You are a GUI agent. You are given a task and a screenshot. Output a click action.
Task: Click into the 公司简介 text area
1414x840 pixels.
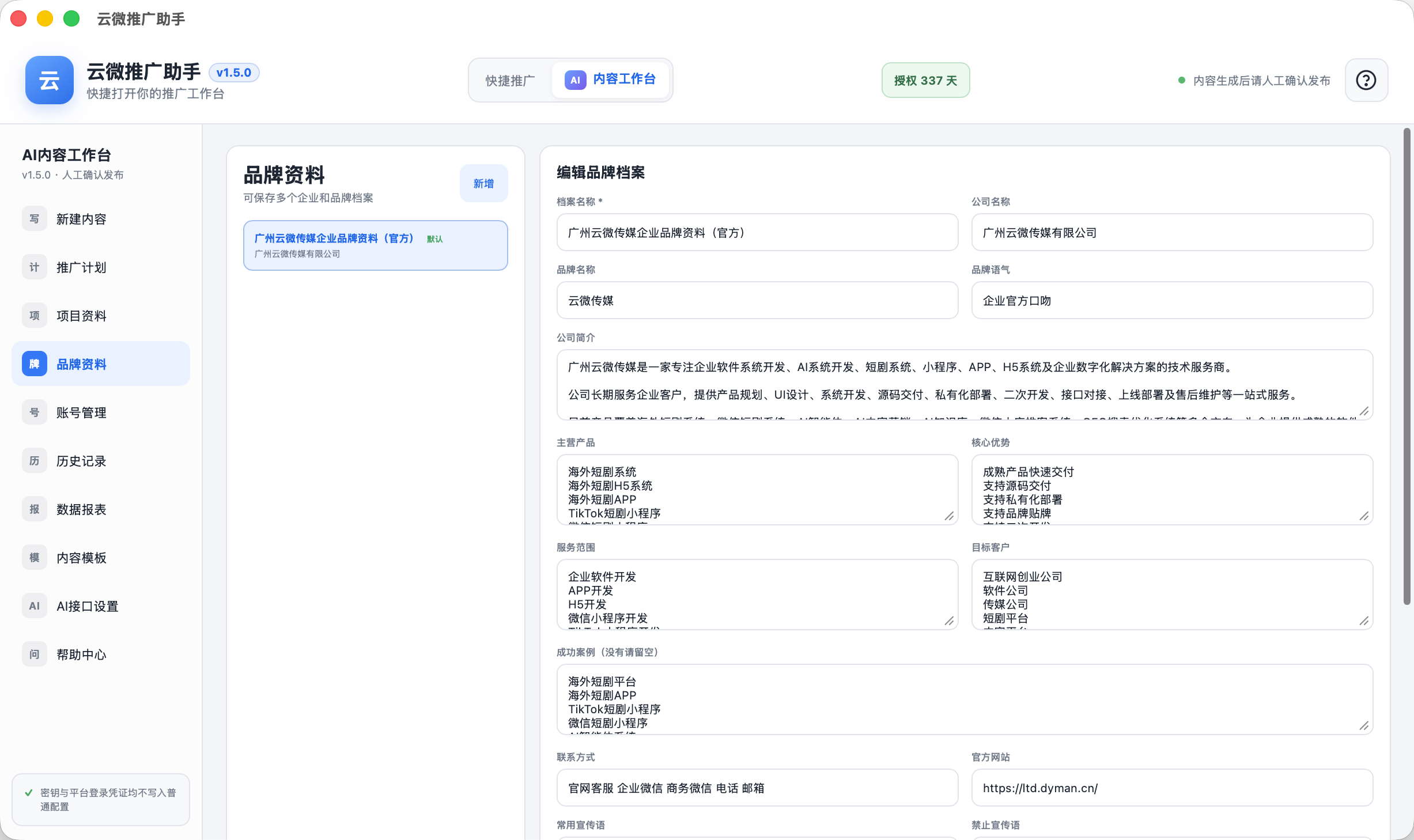[965, 384]
